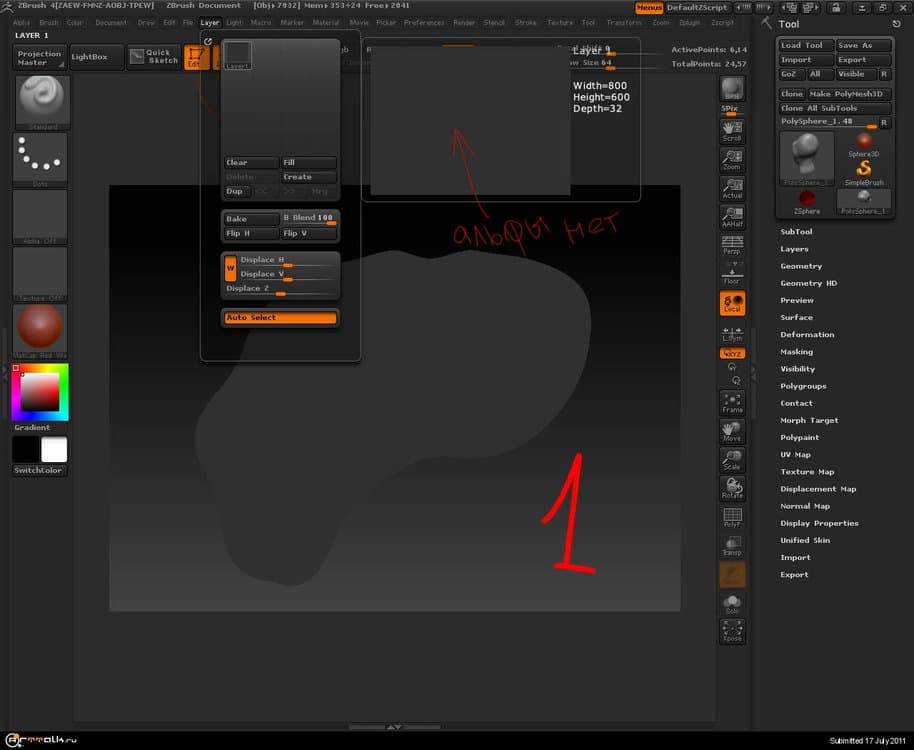The height and width of the screenshot is (750, 914).
Task: Open the Document menu
Action: tap(111, 22)
